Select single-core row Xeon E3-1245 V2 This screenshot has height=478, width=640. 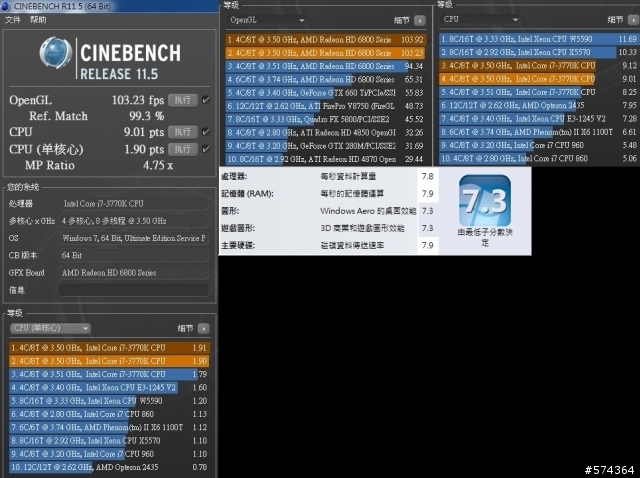[109, 387]
